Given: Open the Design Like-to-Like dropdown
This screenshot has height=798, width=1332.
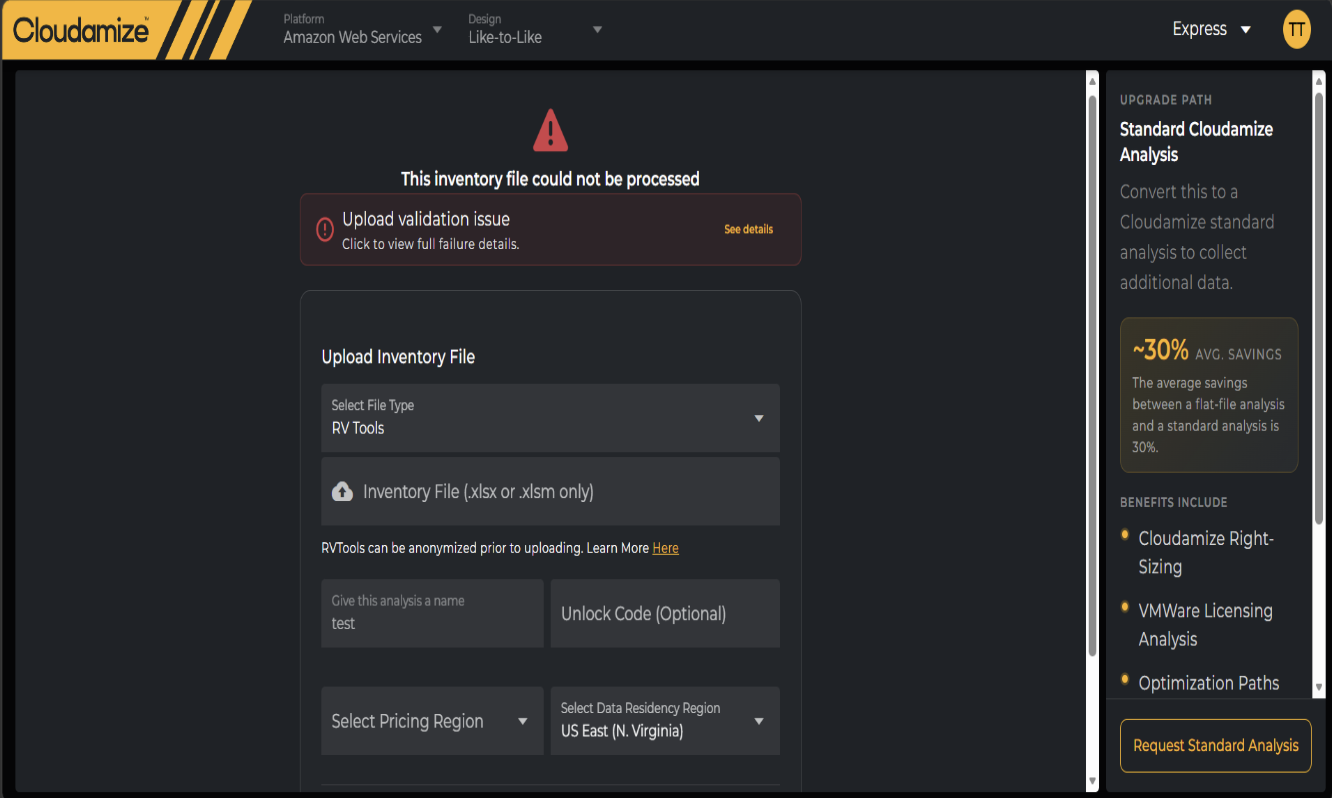Looking at the screenshot, I should pyautogui.click(x=535, y=30).
